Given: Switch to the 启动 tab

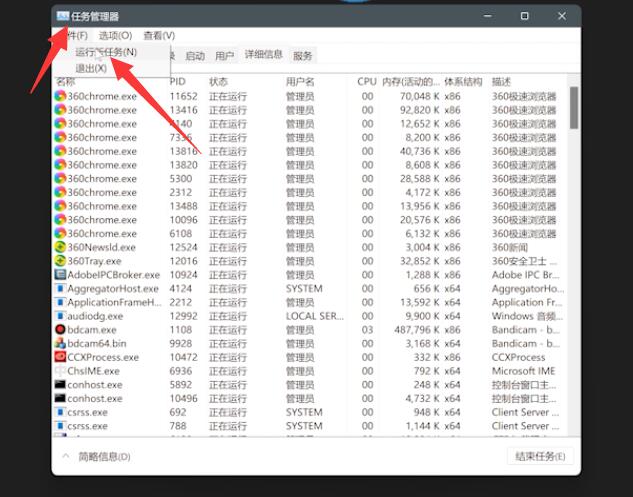Looking at the screenshot, I should [195, 56].
